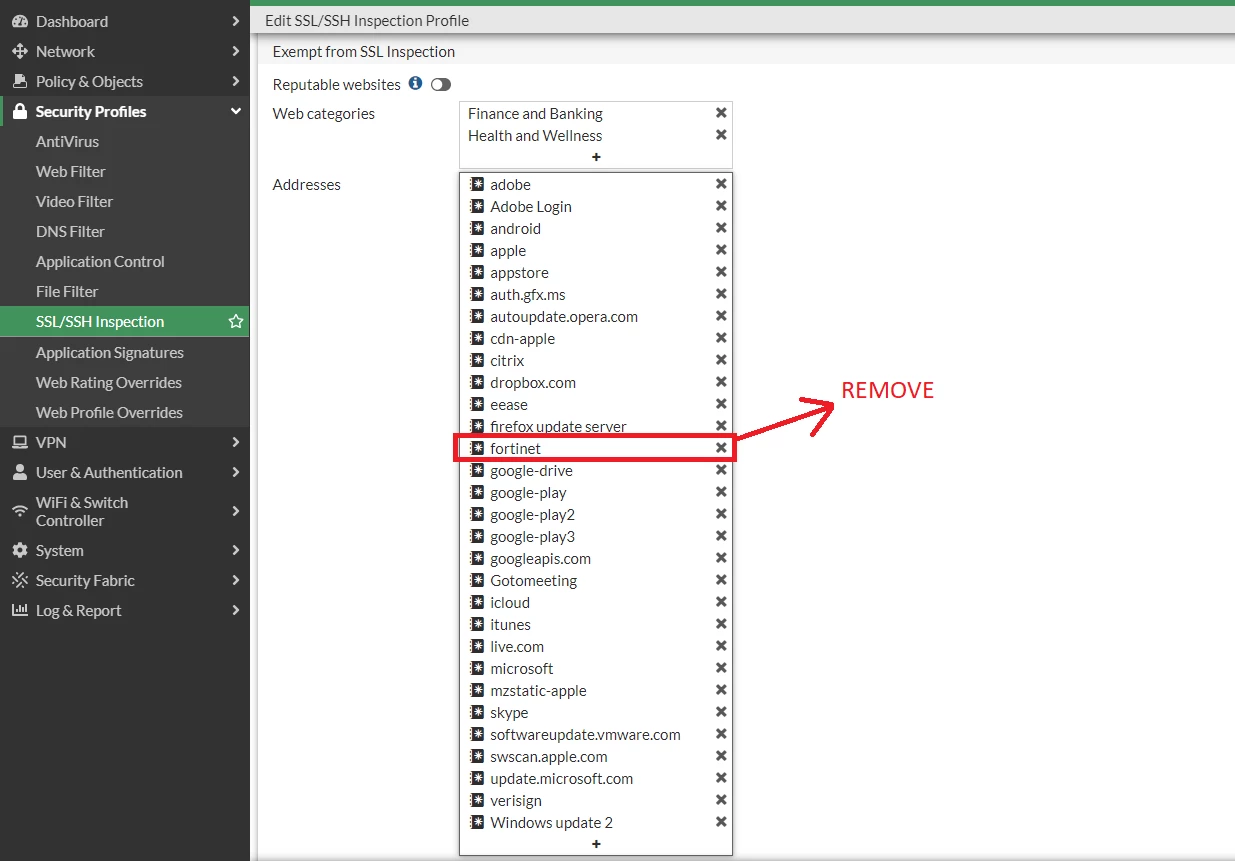Delete autoupdate.opera.com from addresses
1235x861 pixels.
coord(721,316)
